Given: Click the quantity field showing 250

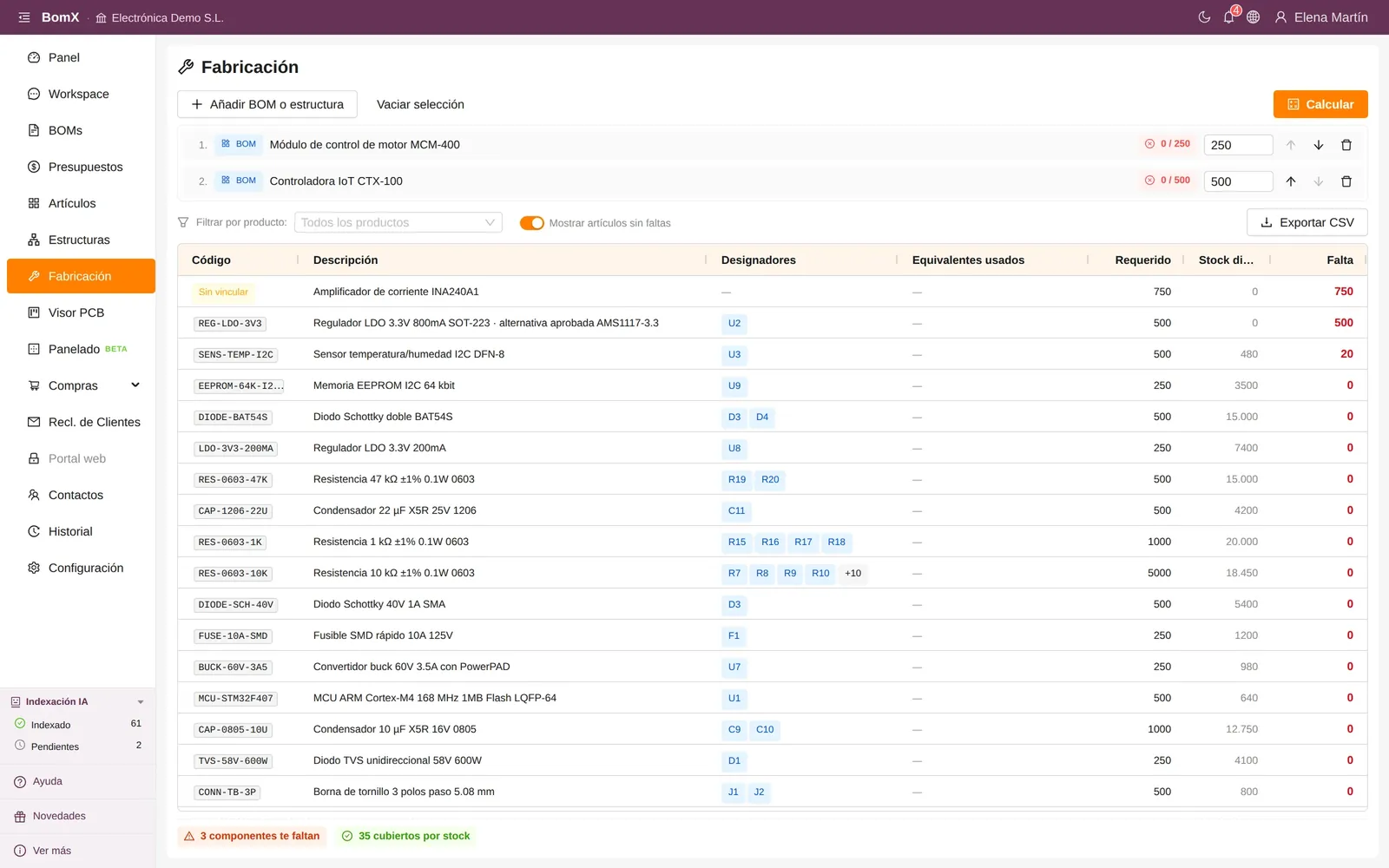Looking at the screenshot, I should (x=1238, y=145).
